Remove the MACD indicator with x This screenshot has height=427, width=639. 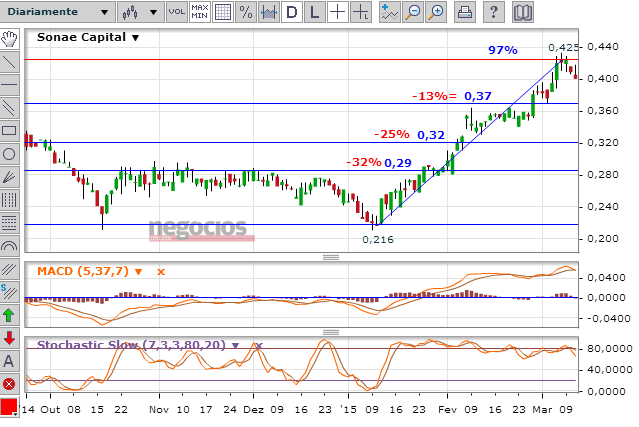(161, 272)
